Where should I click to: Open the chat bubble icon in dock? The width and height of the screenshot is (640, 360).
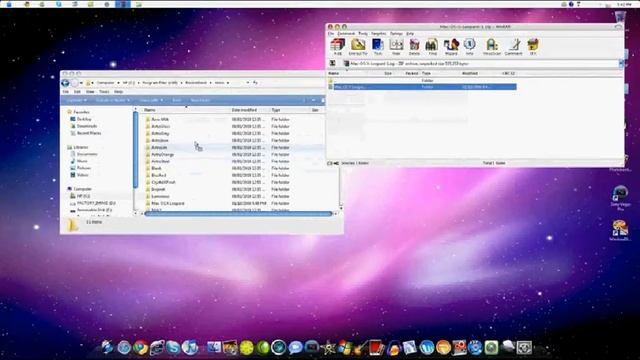[295, 347]
